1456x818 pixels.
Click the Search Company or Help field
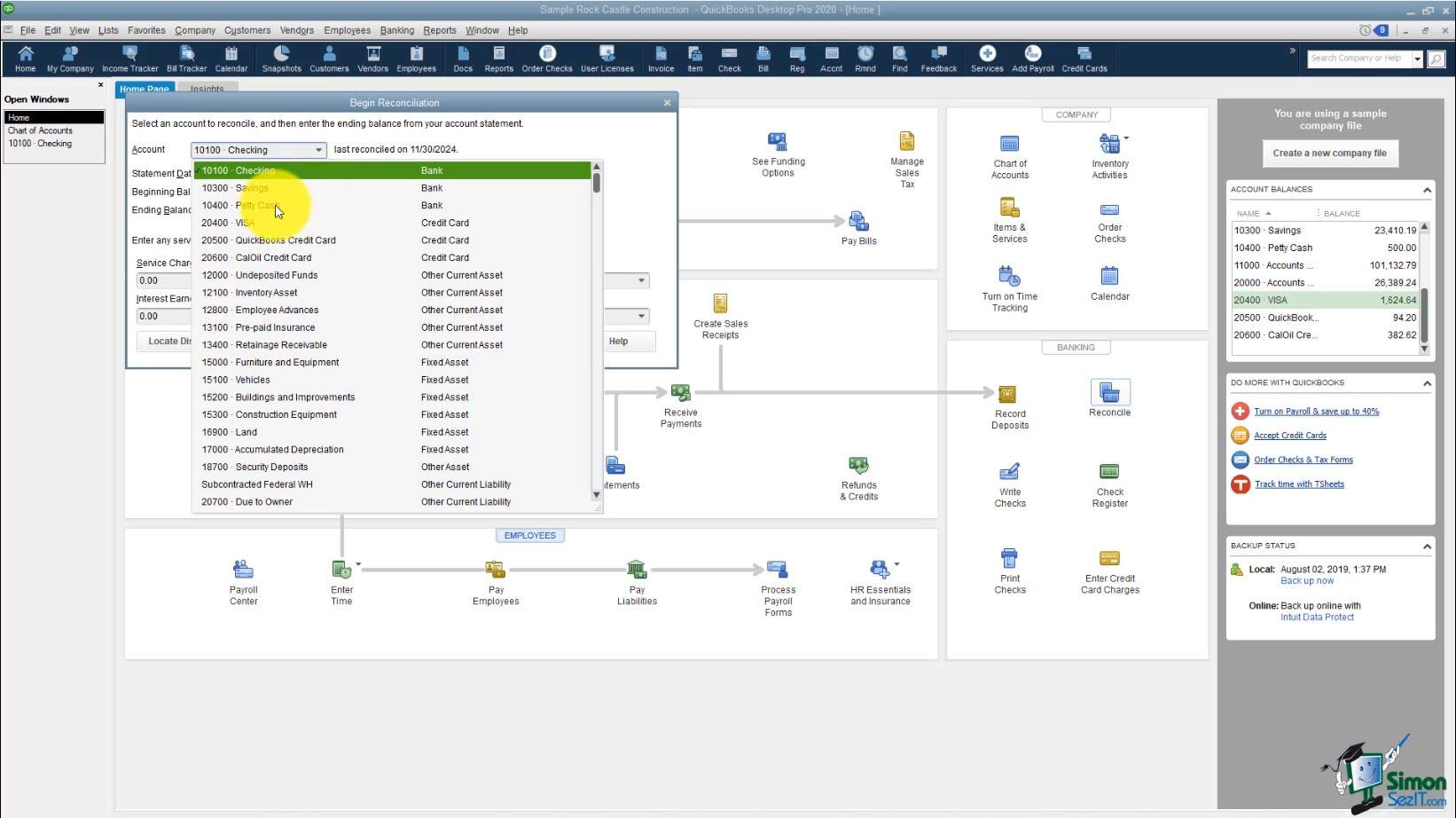[1358, 59]
